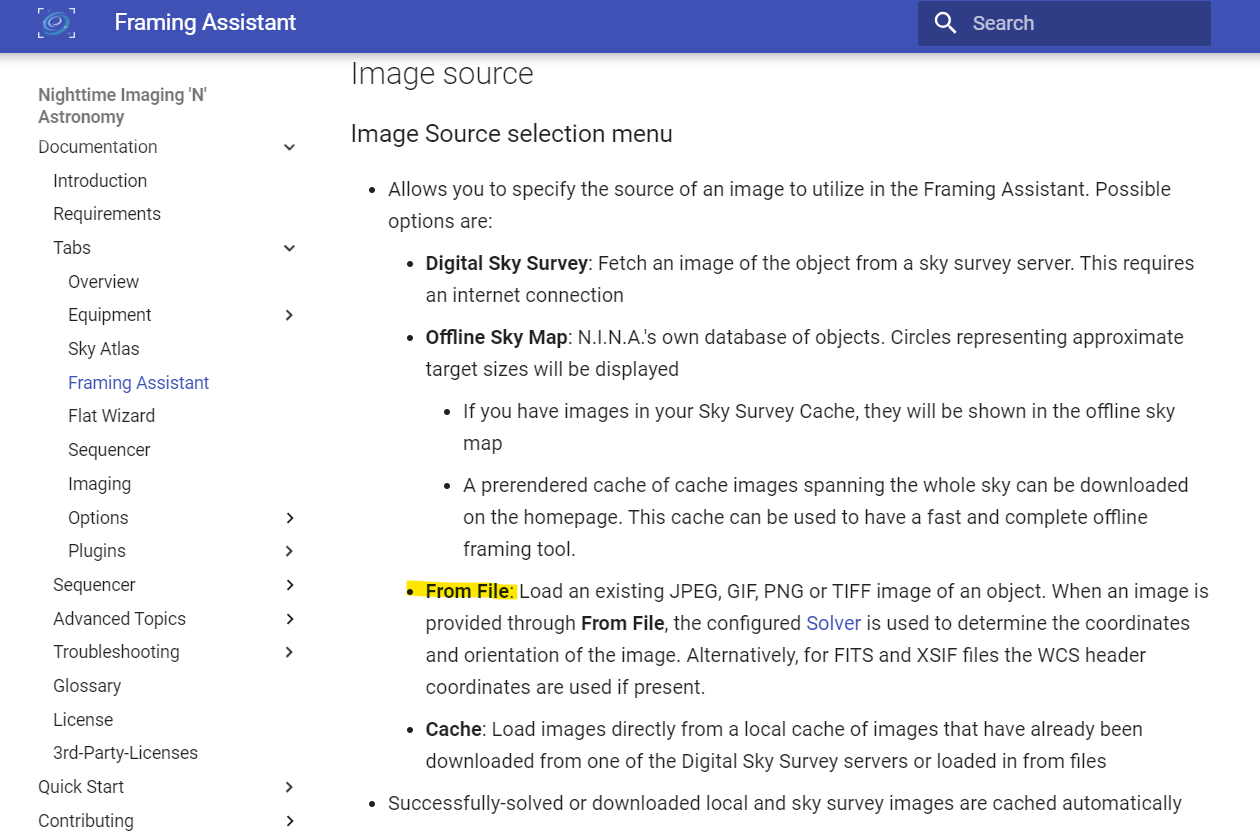Expand Advanced Topics chevron
The height and width of the screenshot is (835, 1260).
click(x=289, y=619)
